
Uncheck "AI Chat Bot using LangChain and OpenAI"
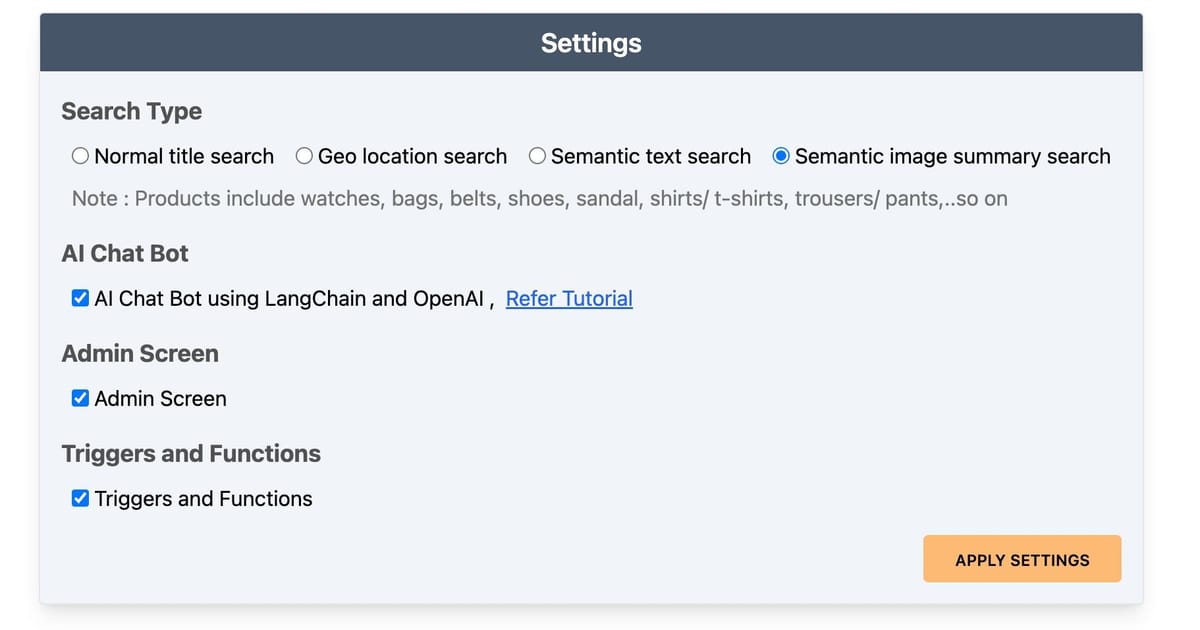click(x=80, y=297)
